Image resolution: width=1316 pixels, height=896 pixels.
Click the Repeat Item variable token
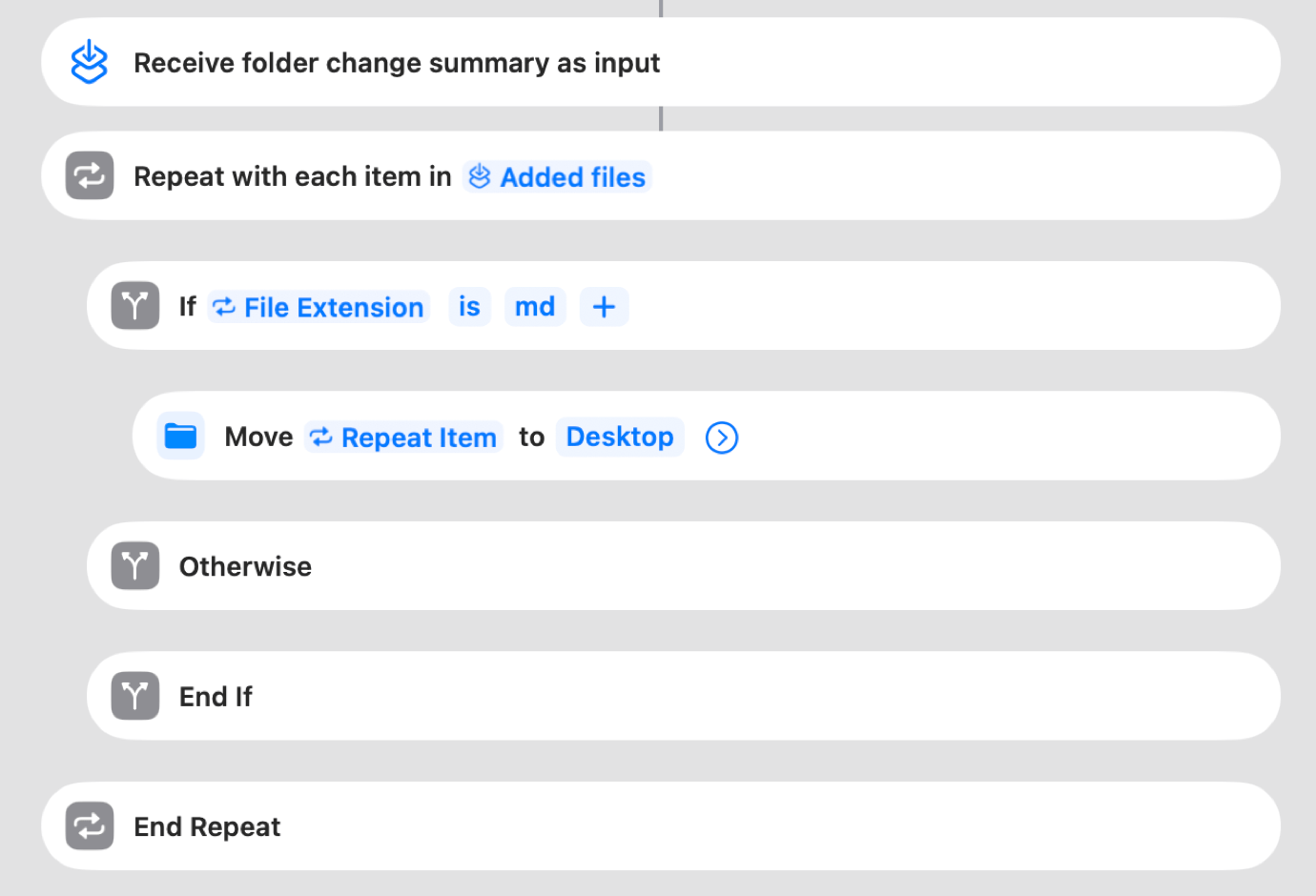pos(404,438)
